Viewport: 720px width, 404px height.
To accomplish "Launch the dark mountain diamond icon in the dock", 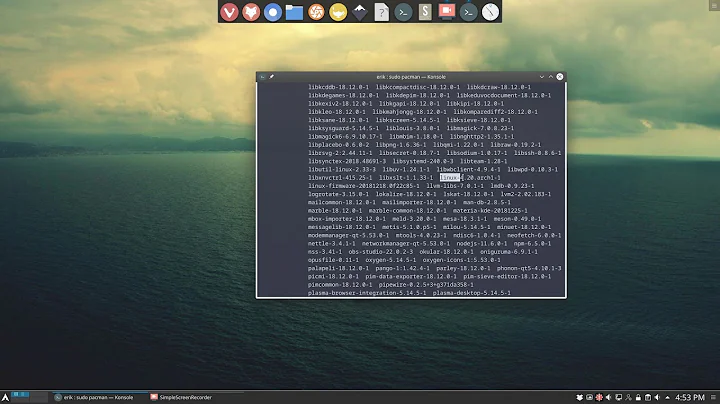I will click(x=360, y=12).
